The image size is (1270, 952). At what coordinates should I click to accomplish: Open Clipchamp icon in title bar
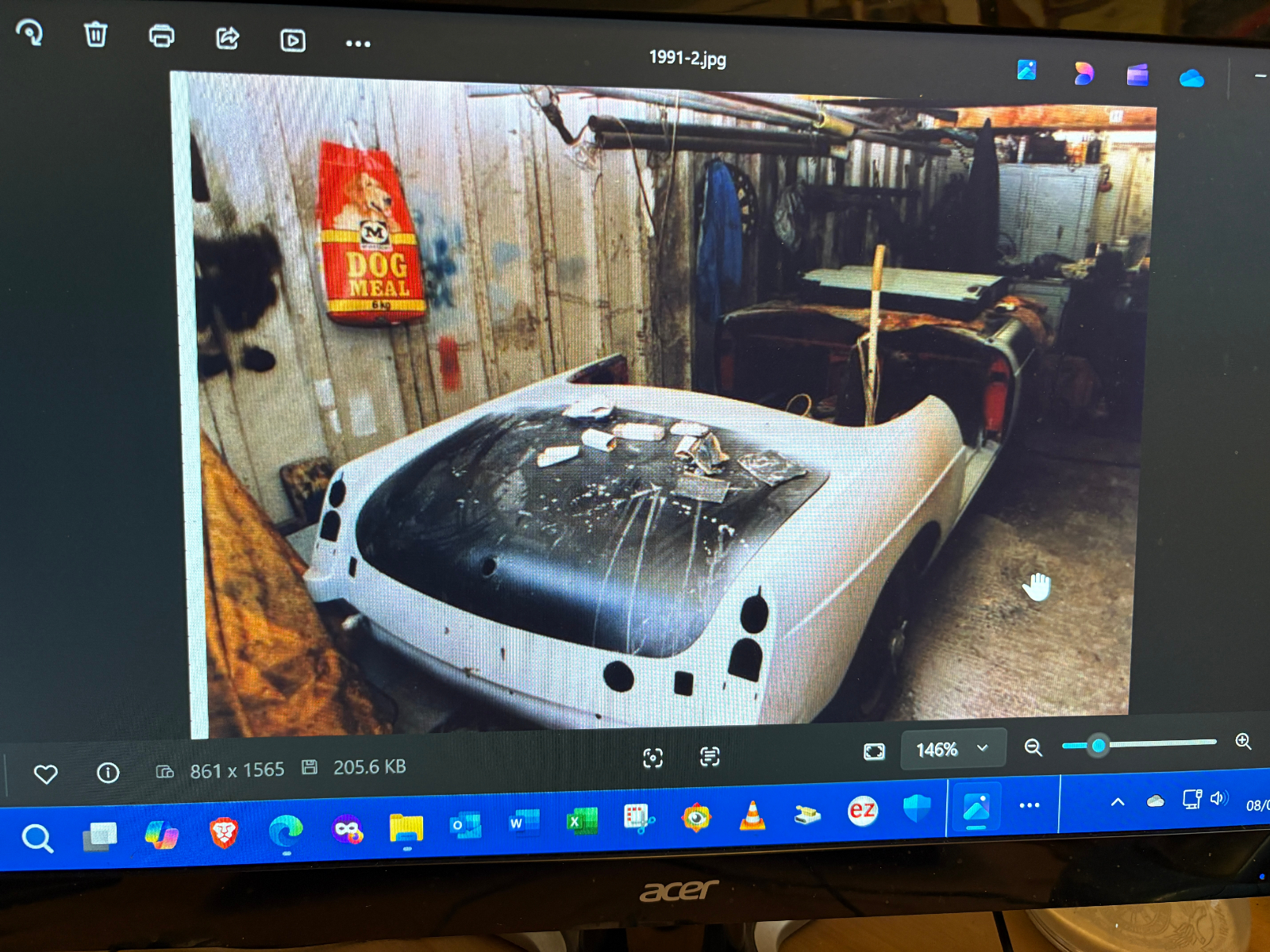tap(1137, 75)
